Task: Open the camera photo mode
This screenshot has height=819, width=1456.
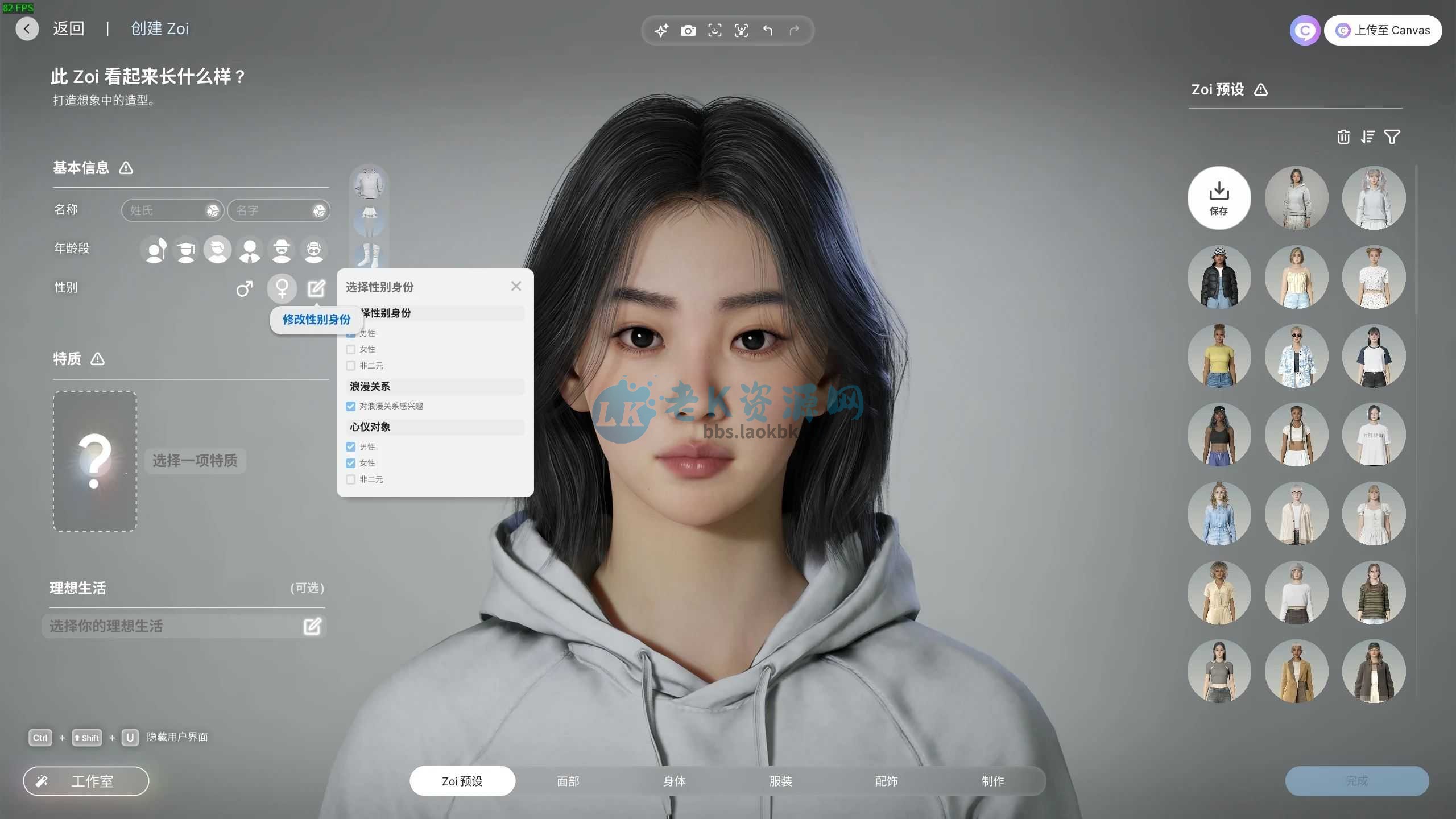Action: [x=688, y=30]
